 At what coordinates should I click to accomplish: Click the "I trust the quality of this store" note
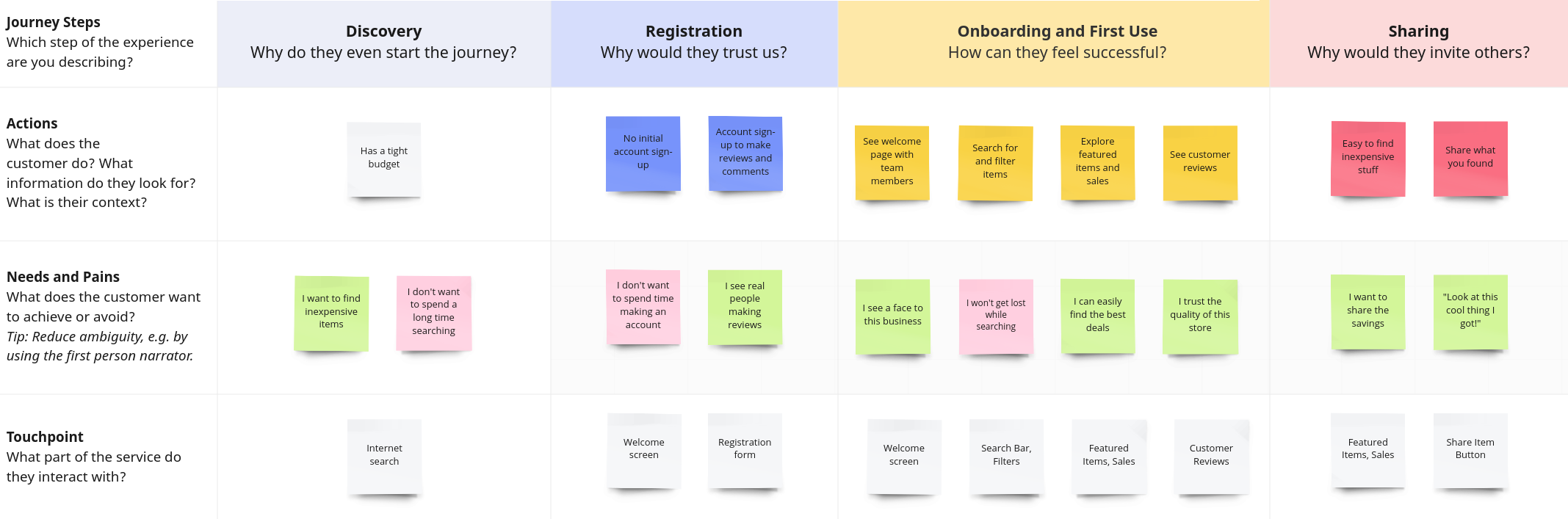(x=1200, y=316)
